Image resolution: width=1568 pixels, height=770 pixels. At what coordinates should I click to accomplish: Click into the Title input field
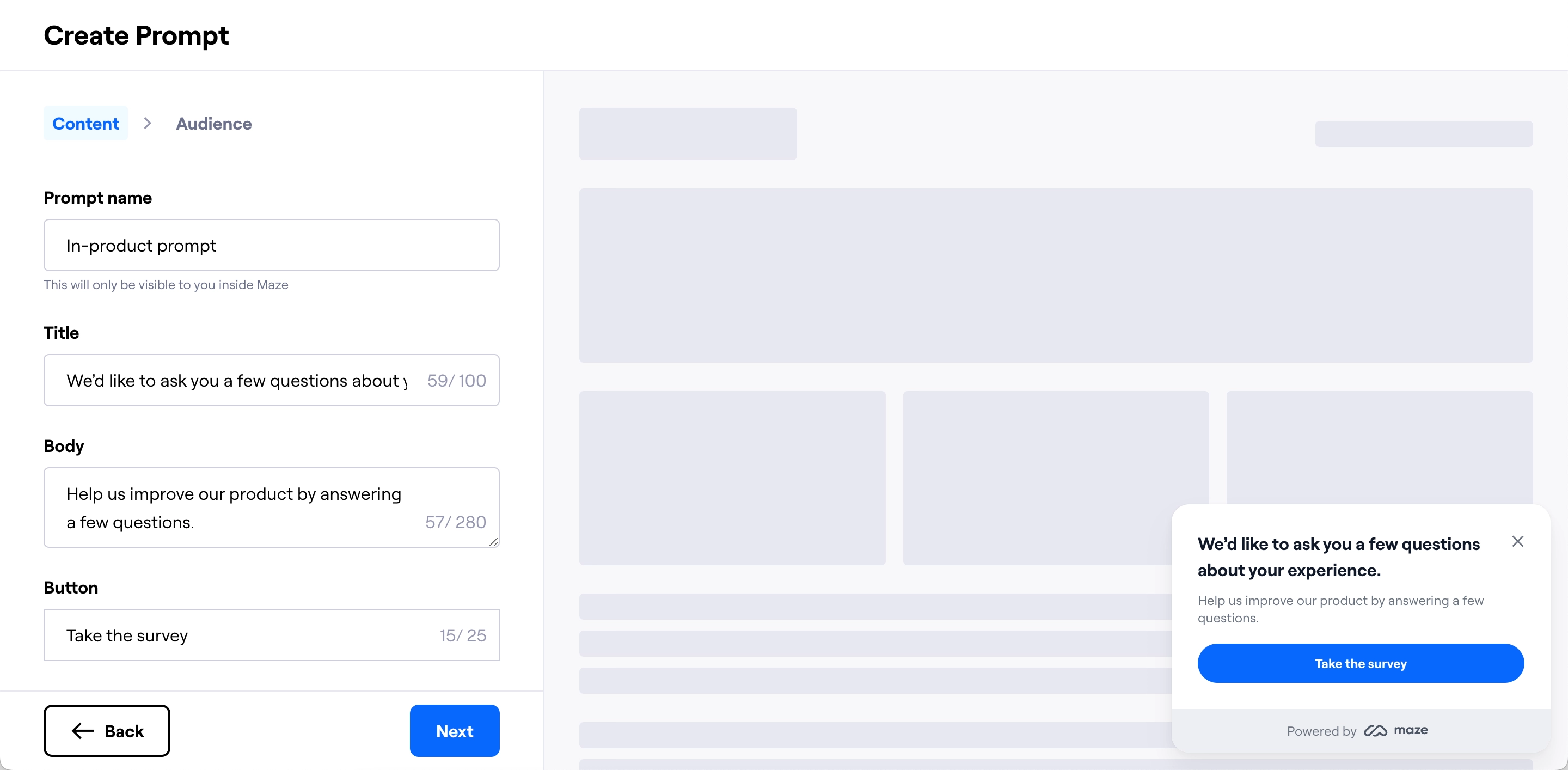[272, 381]
